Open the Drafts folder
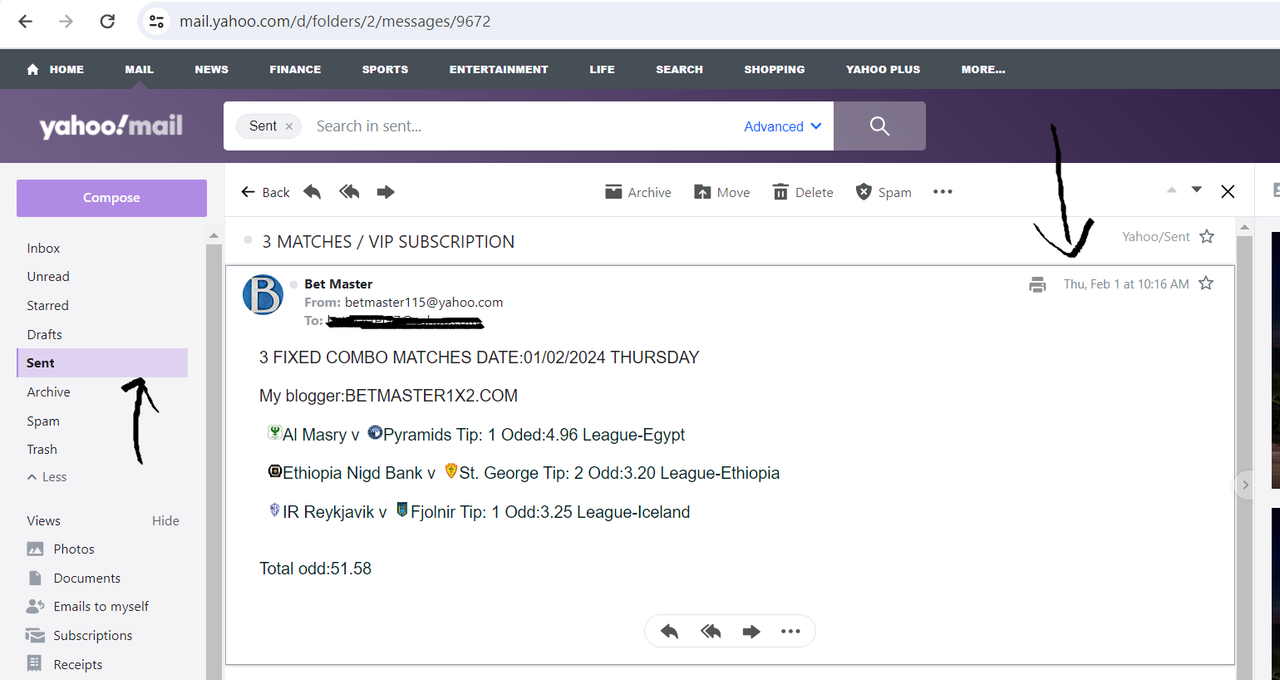The image size is (1280, 680). point(44,334)
